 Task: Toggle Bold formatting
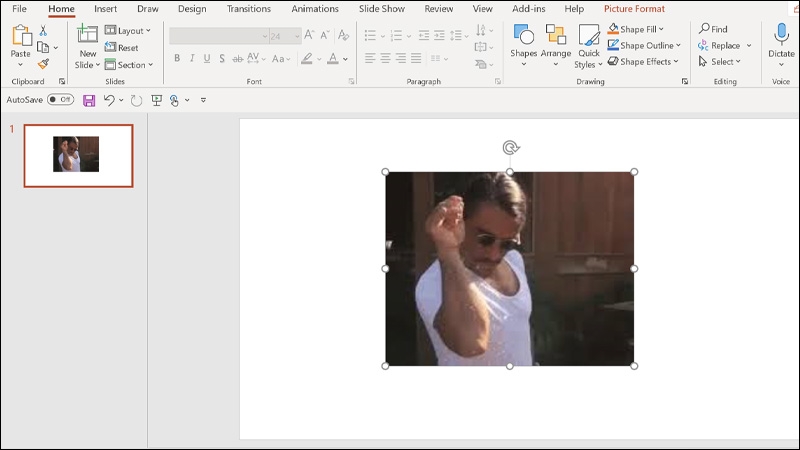(x=177, y=58)
